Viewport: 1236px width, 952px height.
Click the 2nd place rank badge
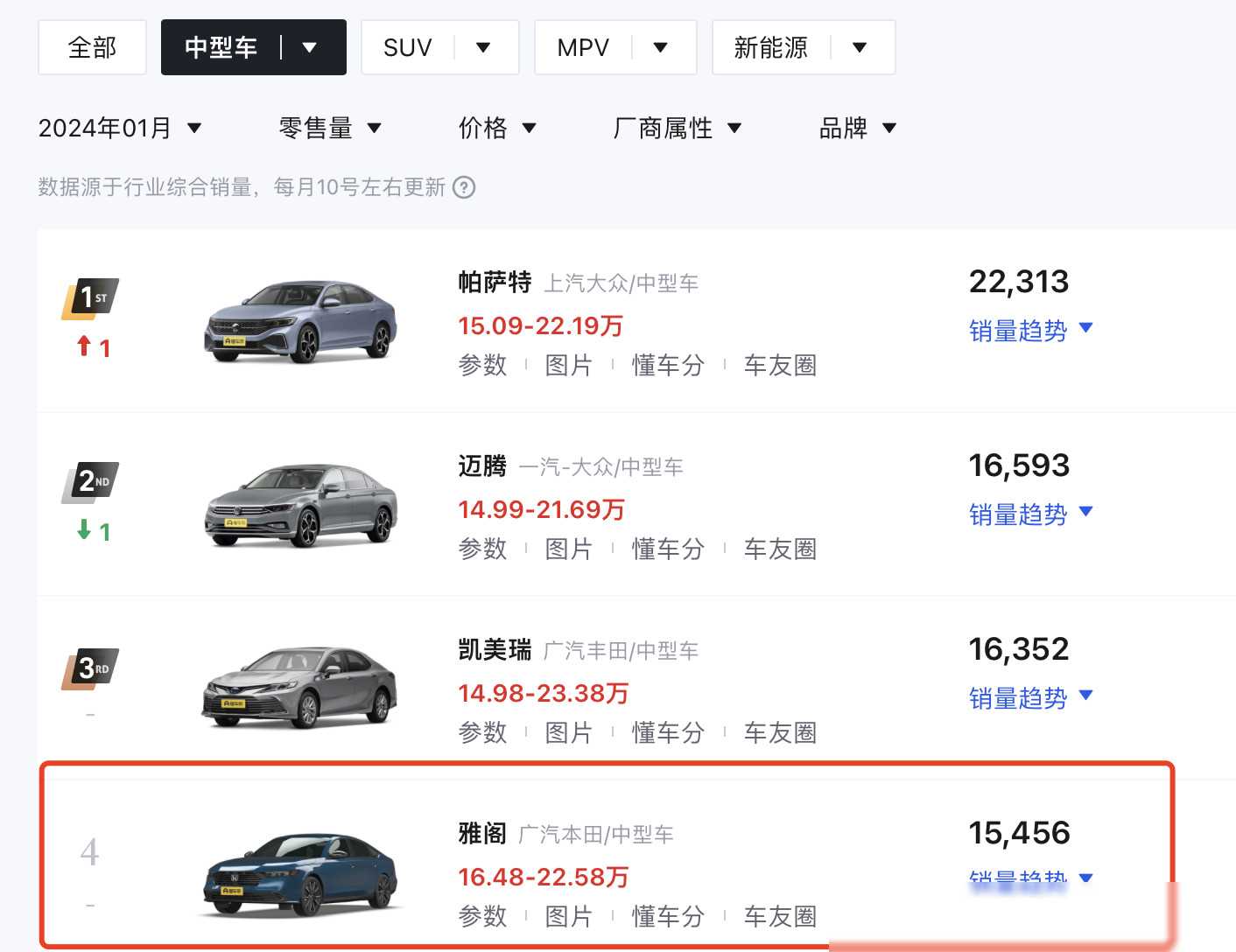(x=91, y=481)
